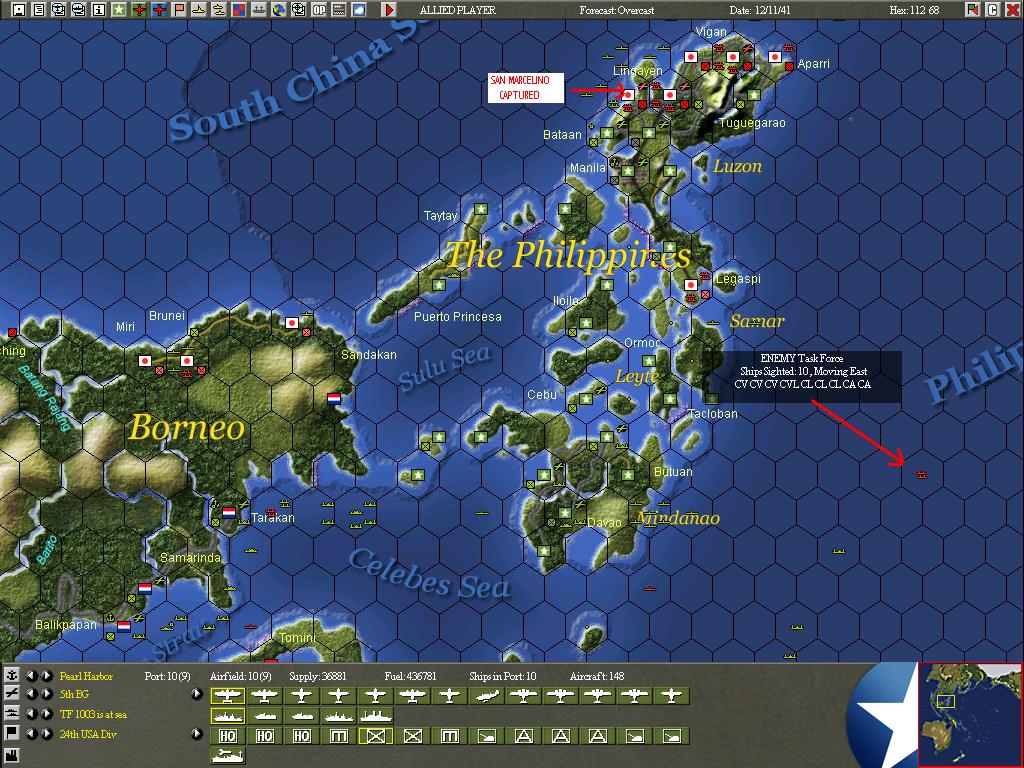Open the save game disk icon
Image resolution: width=1024 pixels, height=768 pixels.
point(19,10)
